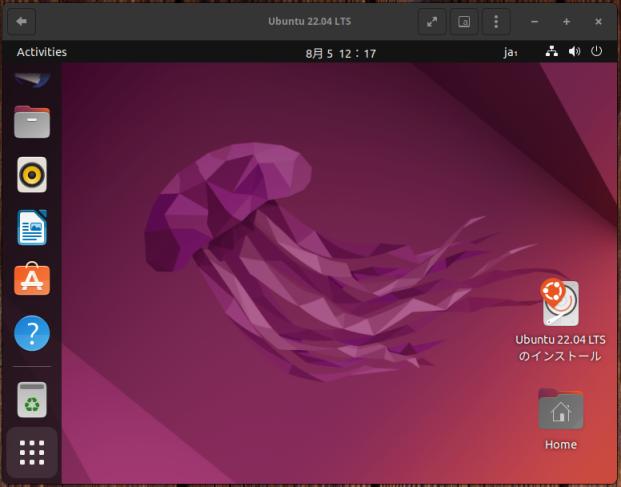Open the power system menu icon
Screen dimensions: 621x487
tap(596, 51)
